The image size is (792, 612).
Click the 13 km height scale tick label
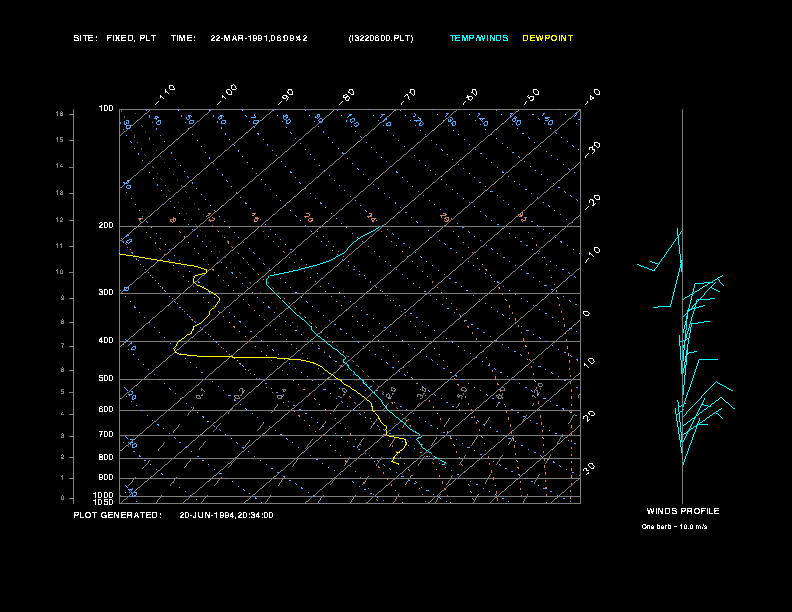click(60, 193)
